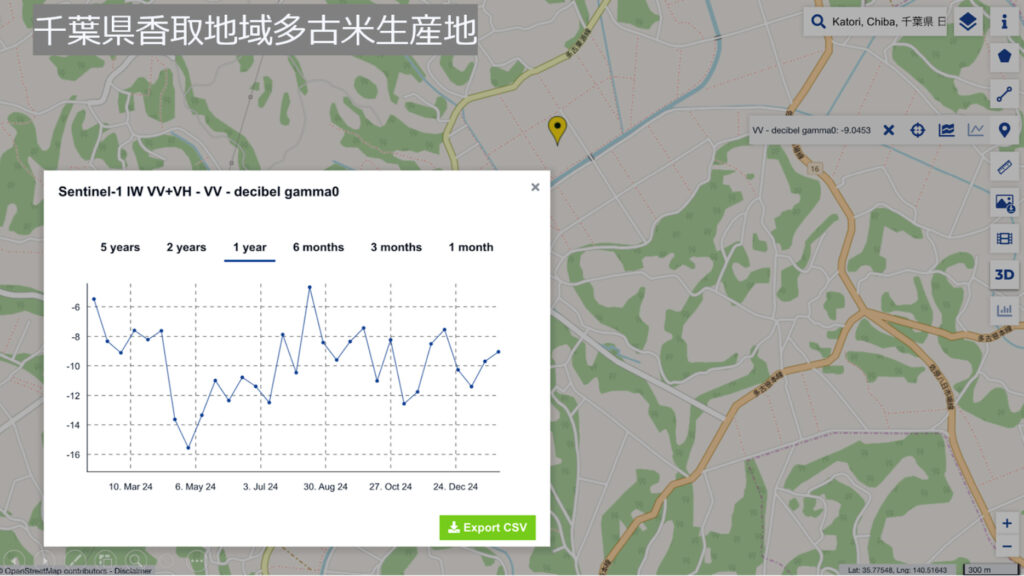Viewport: 1024px width, 576px height.
Task: Activate the point-of-interest marker tool
Action: coord(1005,130)
